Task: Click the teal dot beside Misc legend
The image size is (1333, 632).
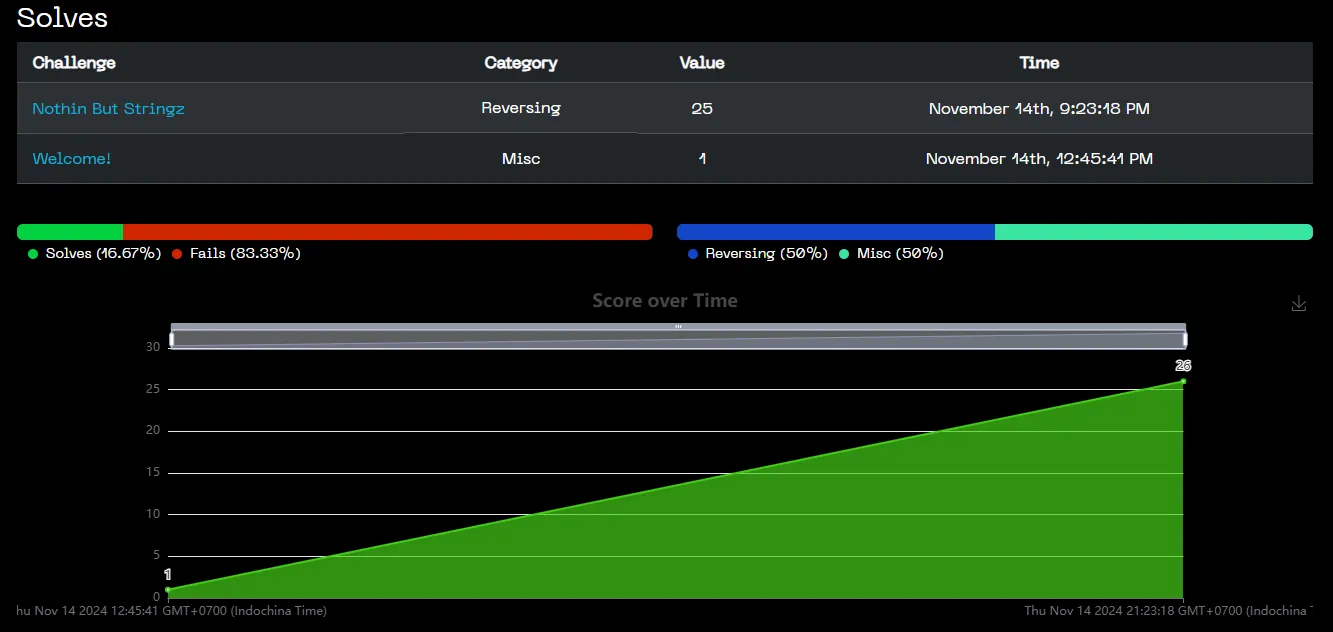Action: [x=844, y=254]
